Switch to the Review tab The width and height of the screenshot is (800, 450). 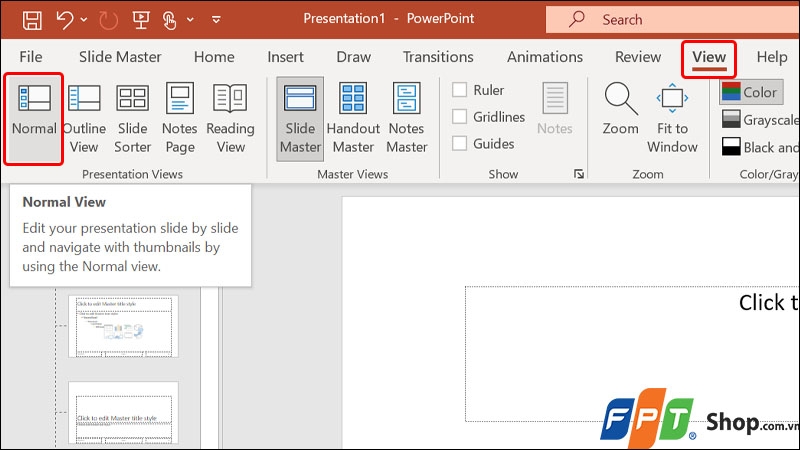tap(638, 57)
